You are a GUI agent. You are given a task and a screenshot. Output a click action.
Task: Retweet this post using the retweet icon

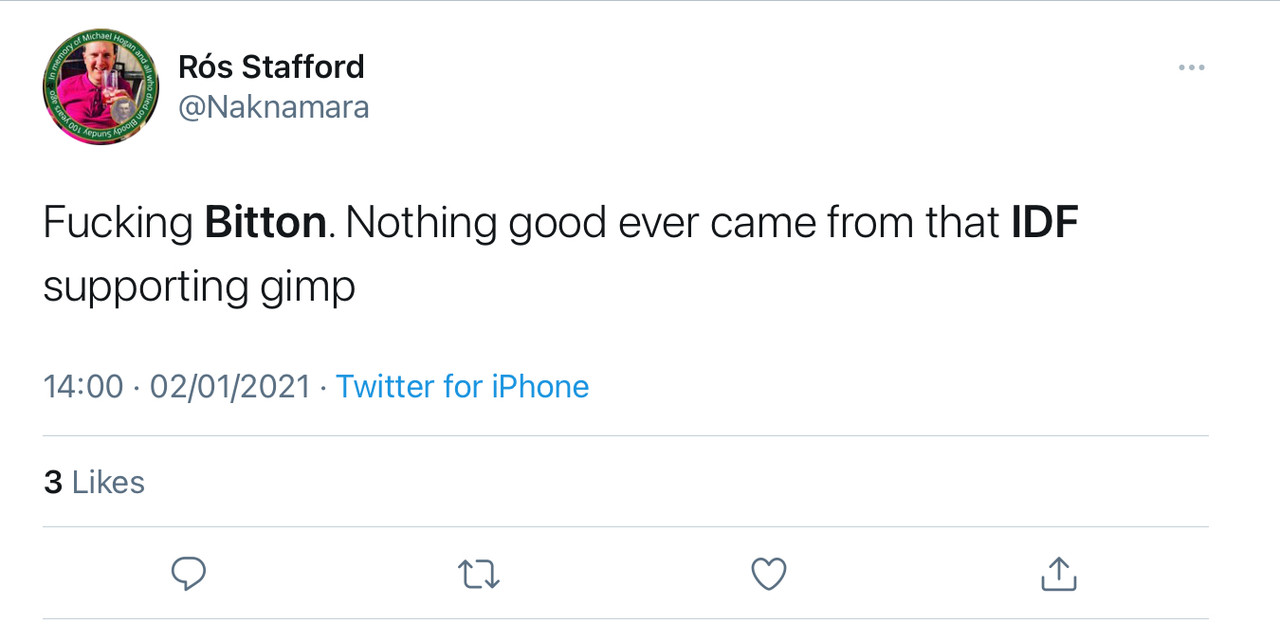(x=478, y=573)
